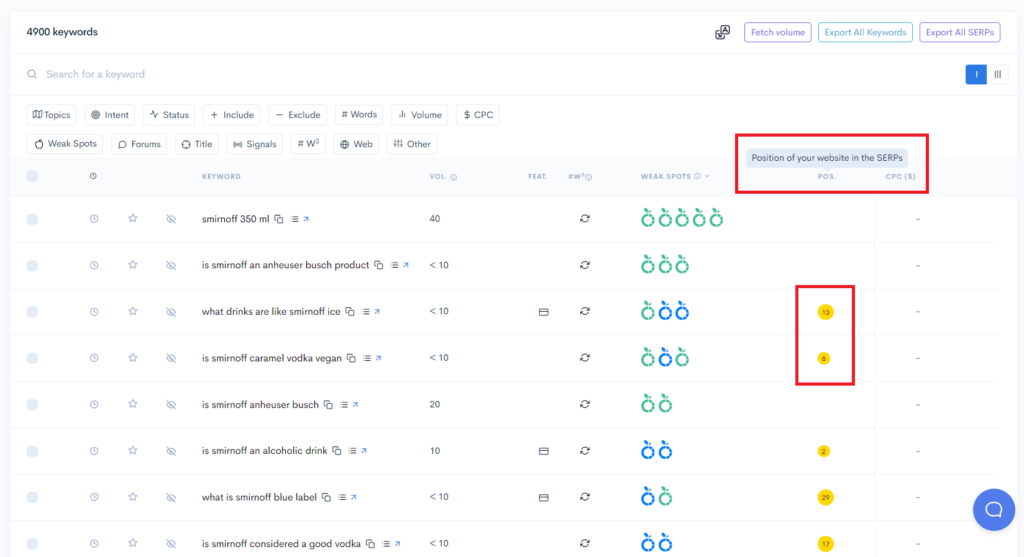Screen dimensions: 1024x557
Task: Open the Status filter
Action: coord(169,115)
